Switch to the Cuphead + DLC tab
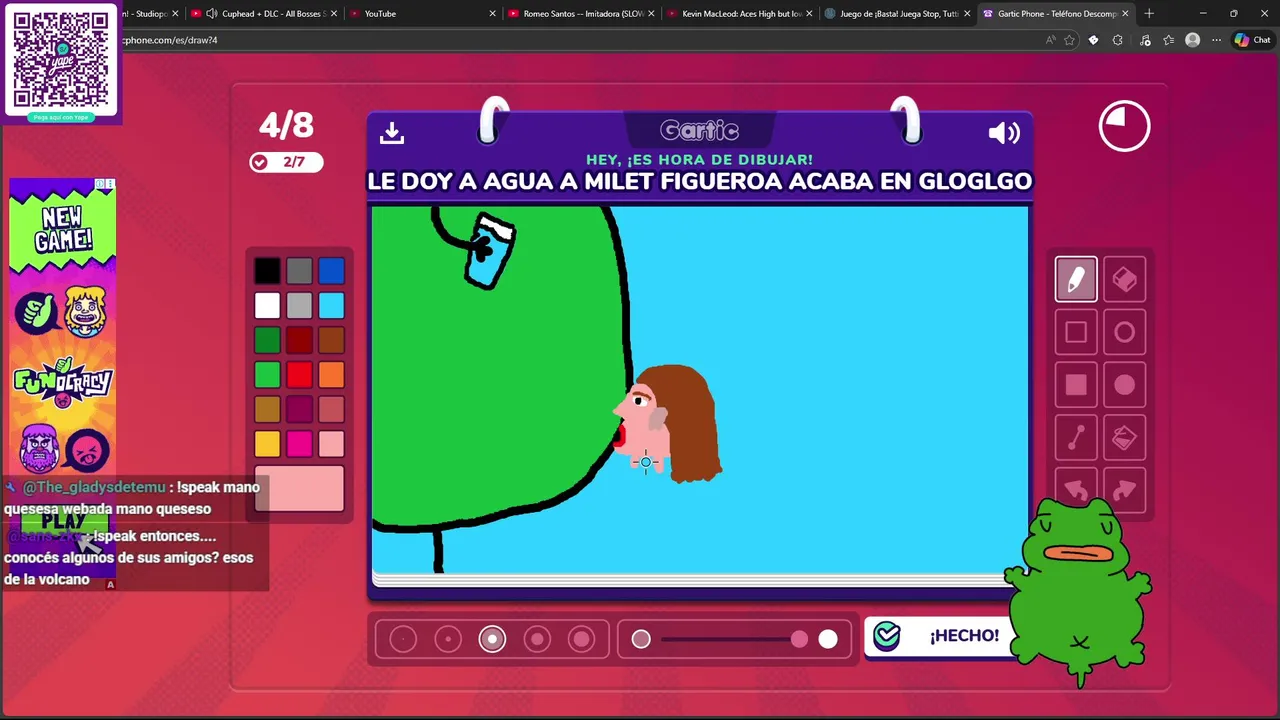 265,14
